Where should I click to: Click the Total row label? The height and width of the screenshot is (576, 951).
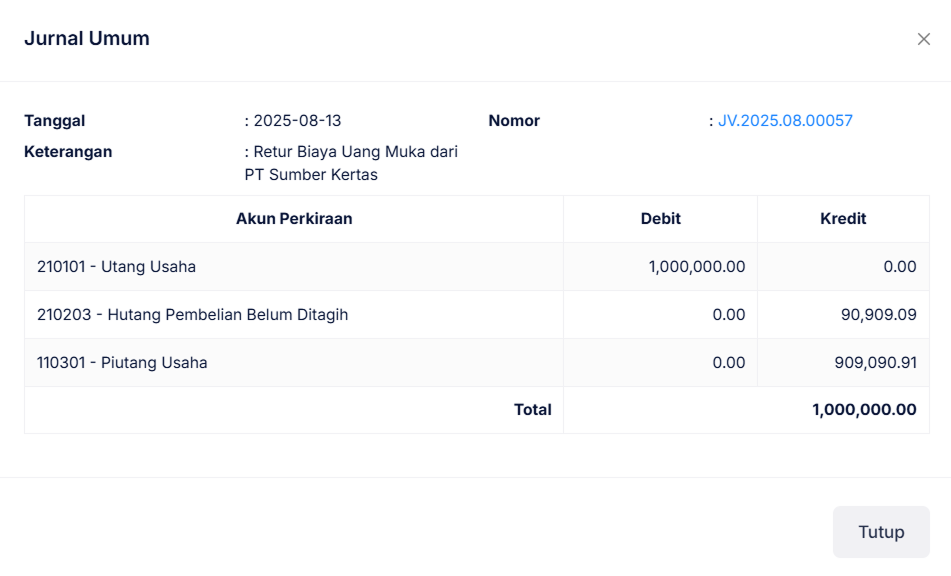[532, 410]
